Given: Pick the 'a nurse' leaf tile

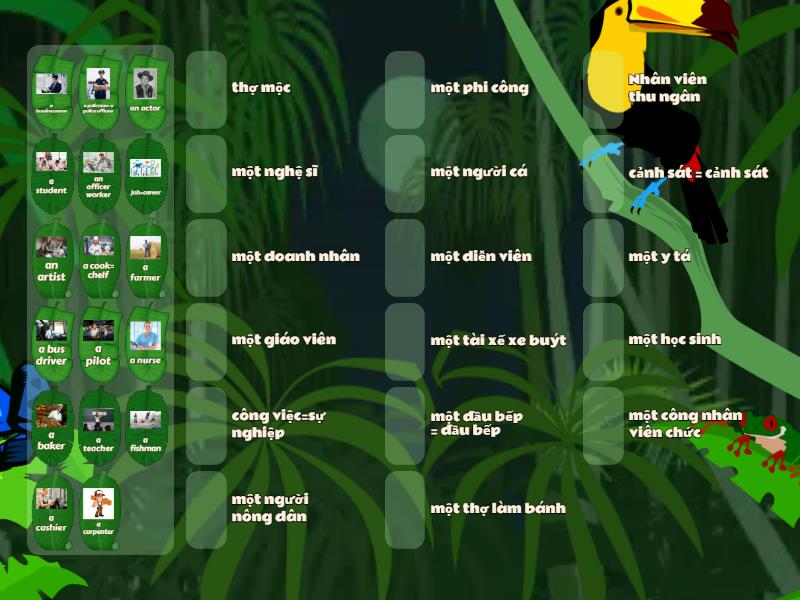Looking at the screenshot, I should click(x=145, y=342).
